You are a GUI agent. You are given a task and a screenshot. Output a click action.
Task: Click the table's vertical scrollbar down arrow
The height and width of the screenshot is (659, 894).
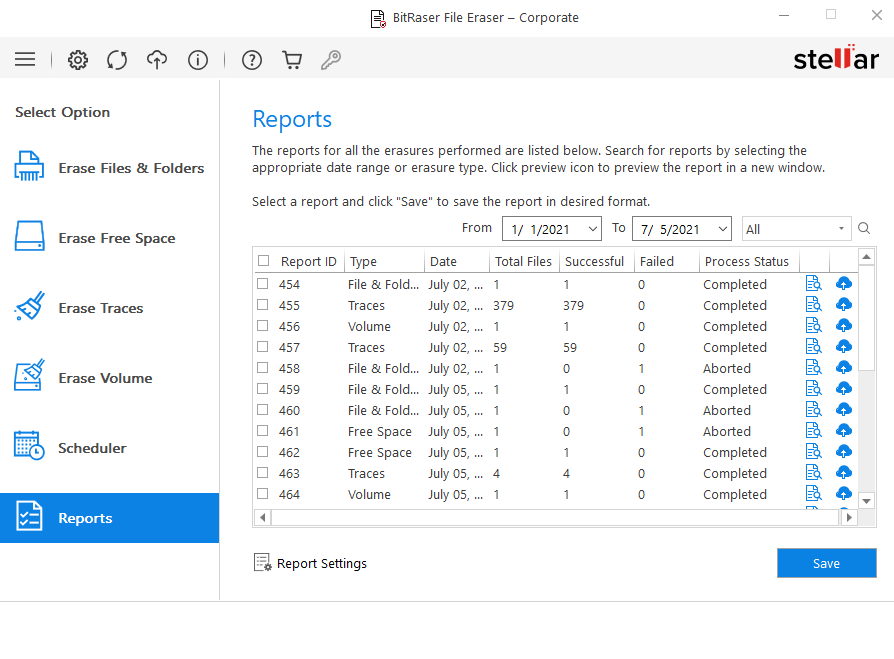coord(866,501)
